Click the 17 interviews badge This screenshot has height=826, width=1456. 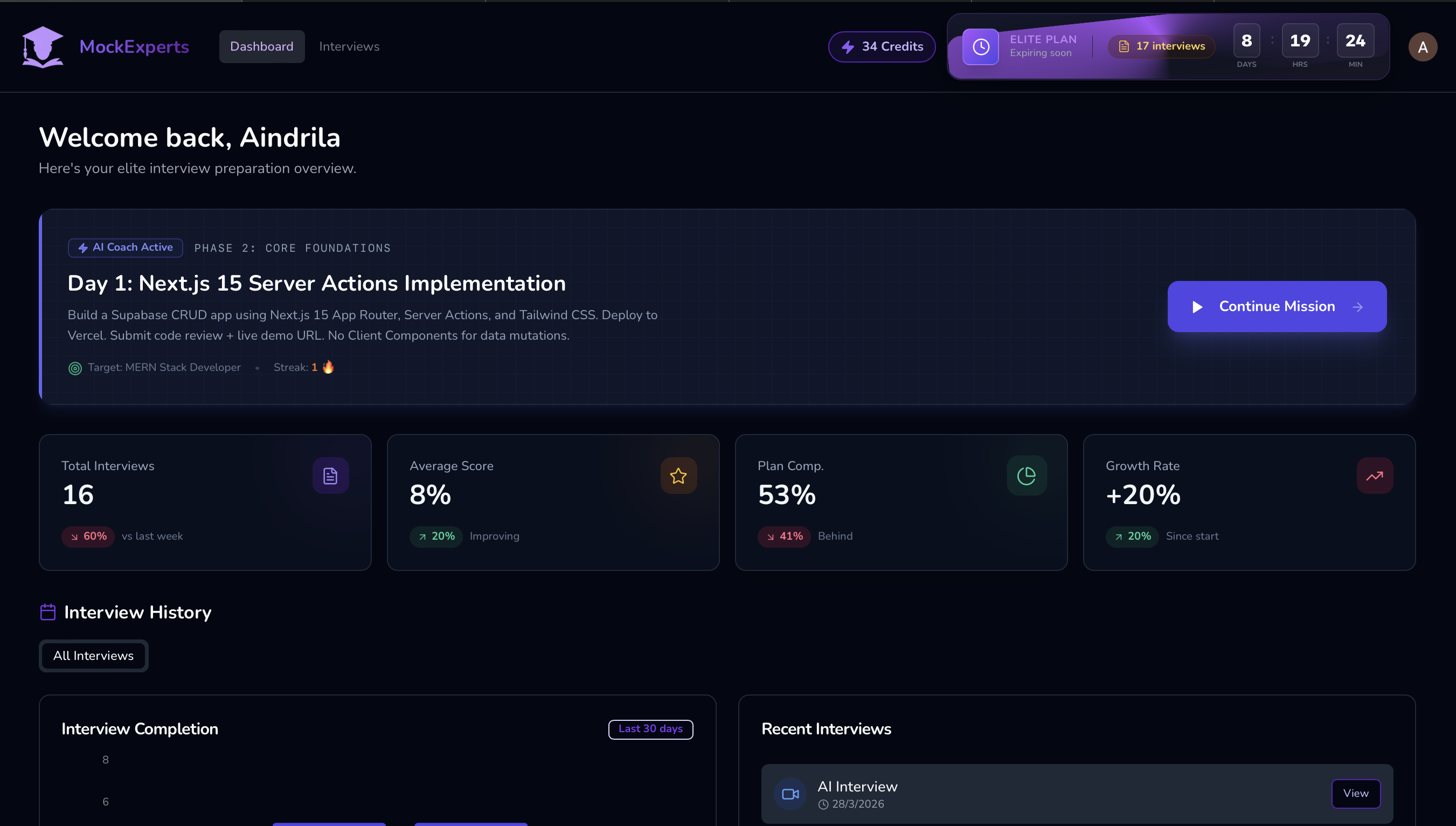click(x=1161, y=46)
